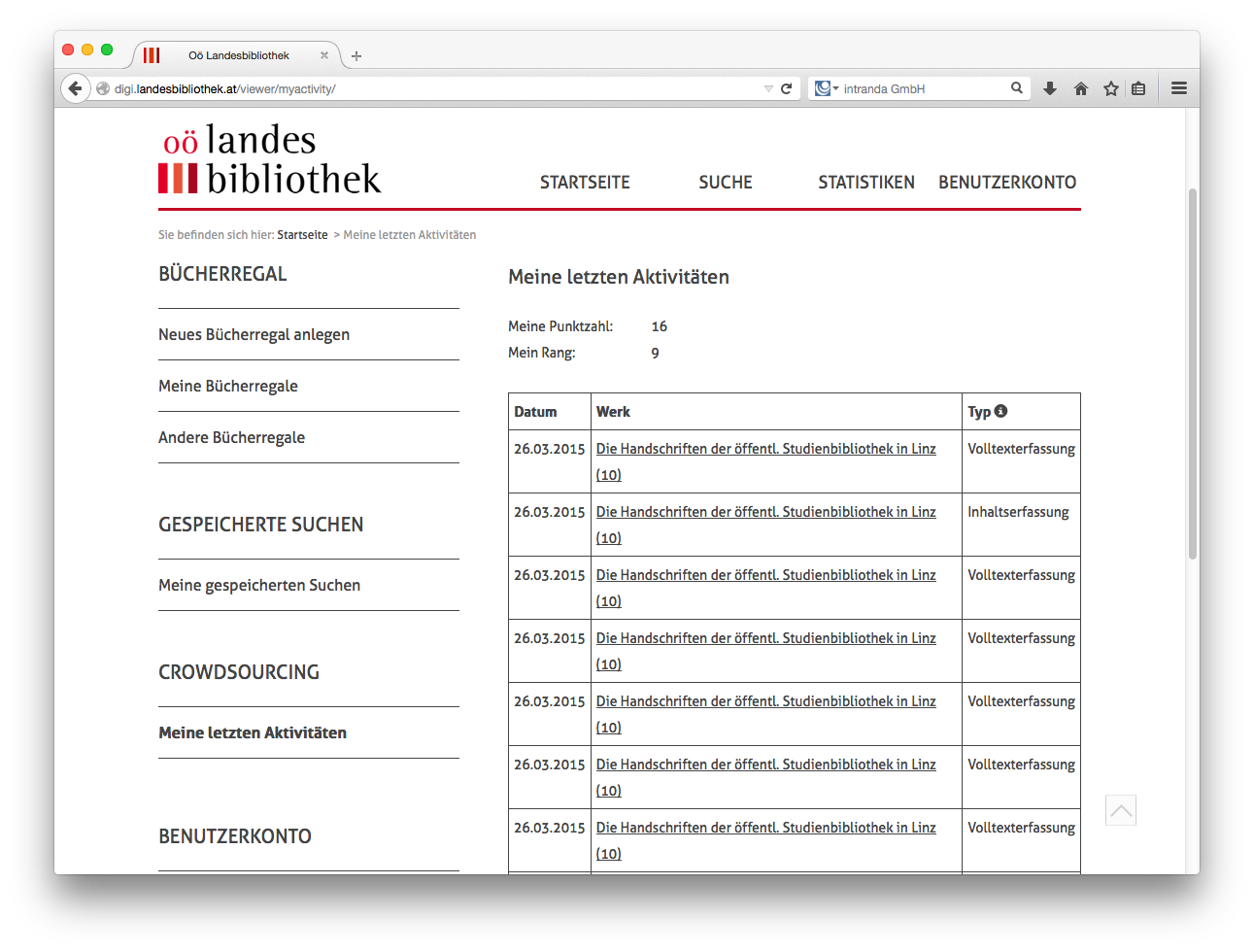Screen dimensions: 1254x952
Task: Close the Oö Landesbibliothek tab
Action: (x=324, y=55)
